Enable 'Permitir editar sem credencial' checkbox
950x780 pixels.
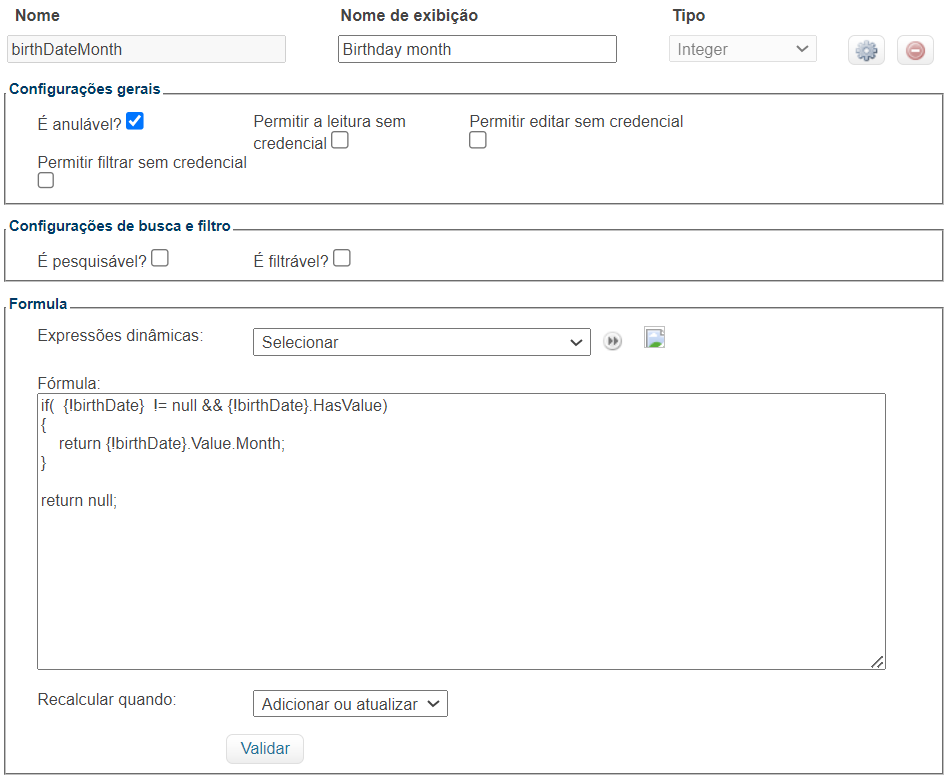[x=478, y=141]
